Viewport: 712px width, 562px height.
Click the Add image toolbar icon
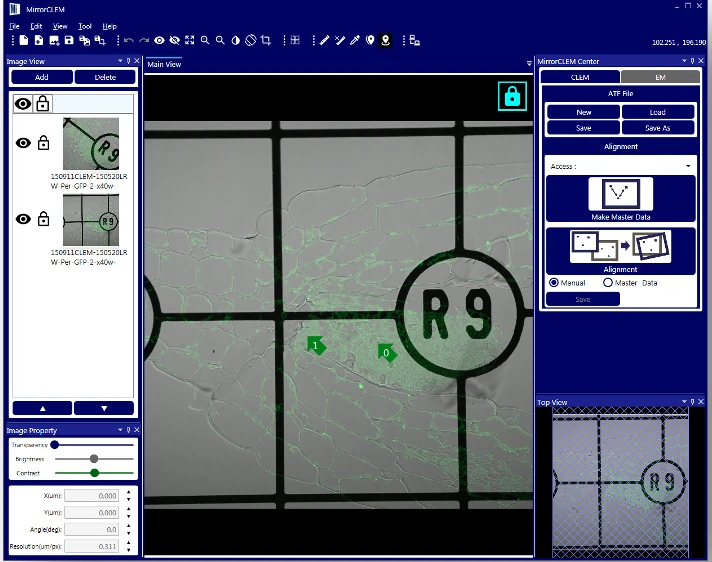54,40
